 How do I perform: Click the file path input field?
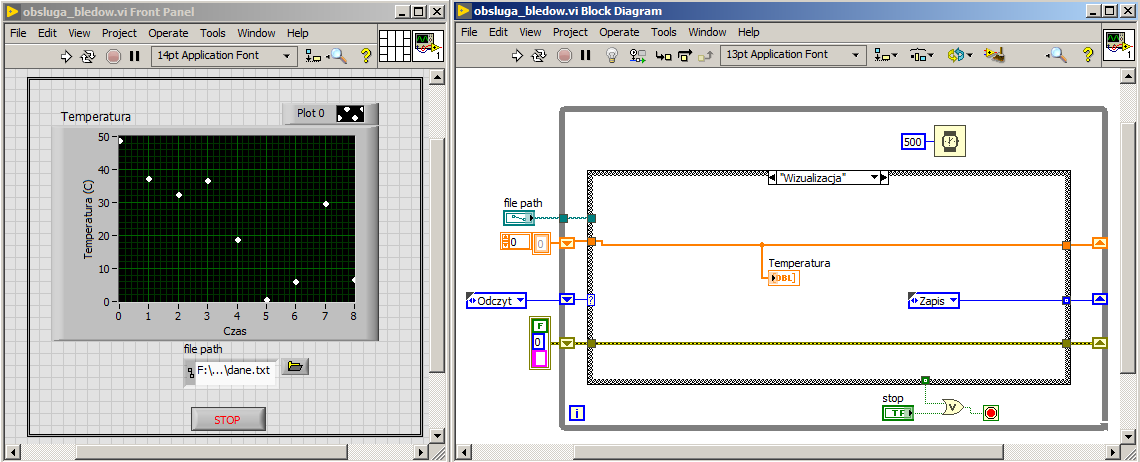[x=232, y=370]
